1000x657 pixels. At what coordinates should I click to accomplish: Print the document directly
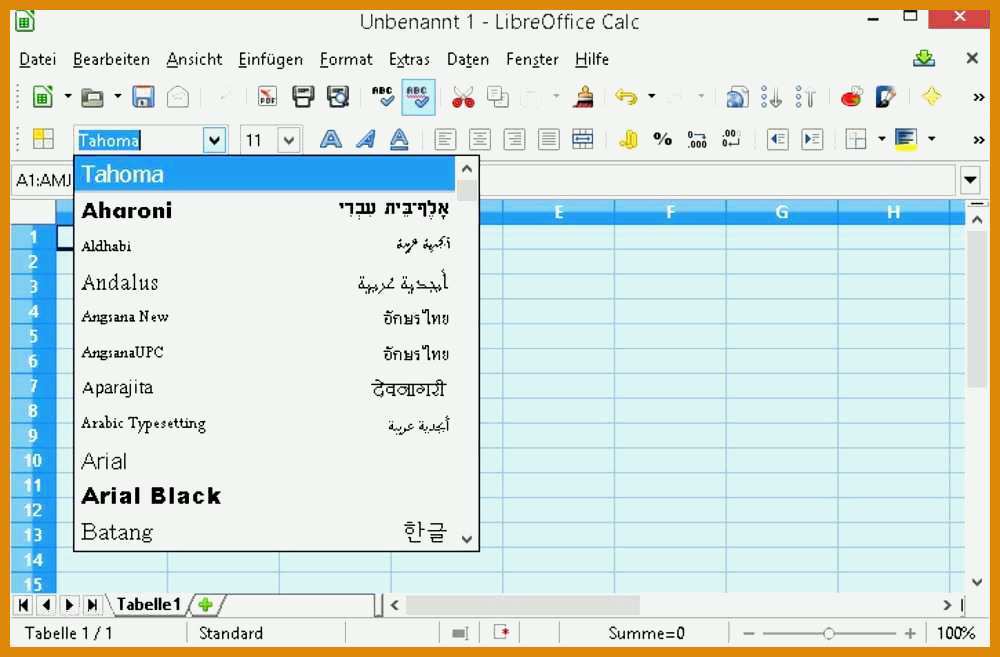pos(303,97)
